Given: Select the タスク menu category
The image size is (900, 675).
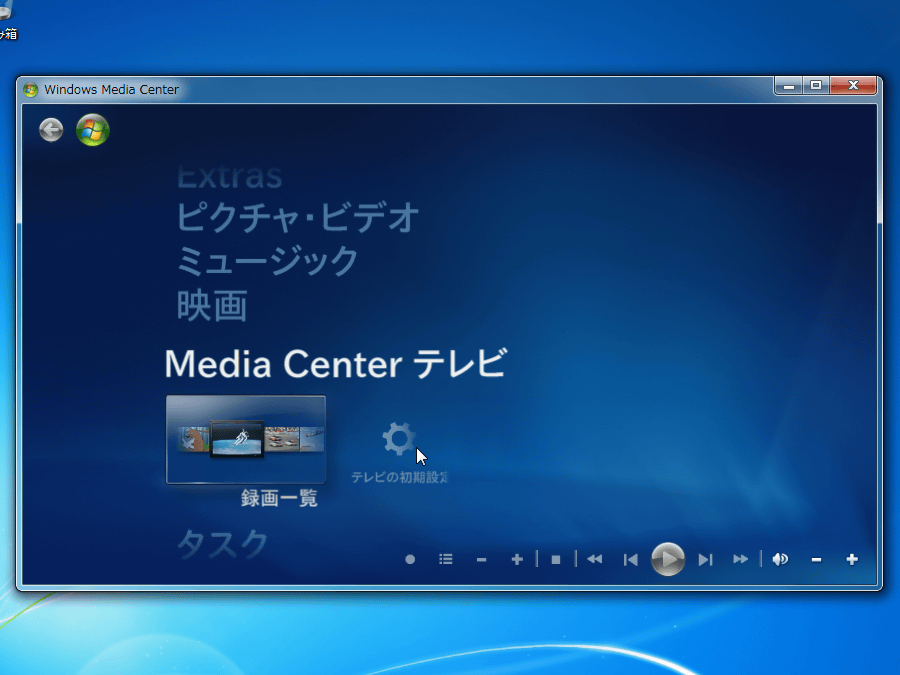Looking at the screenshot, I should tap(223, 544).
